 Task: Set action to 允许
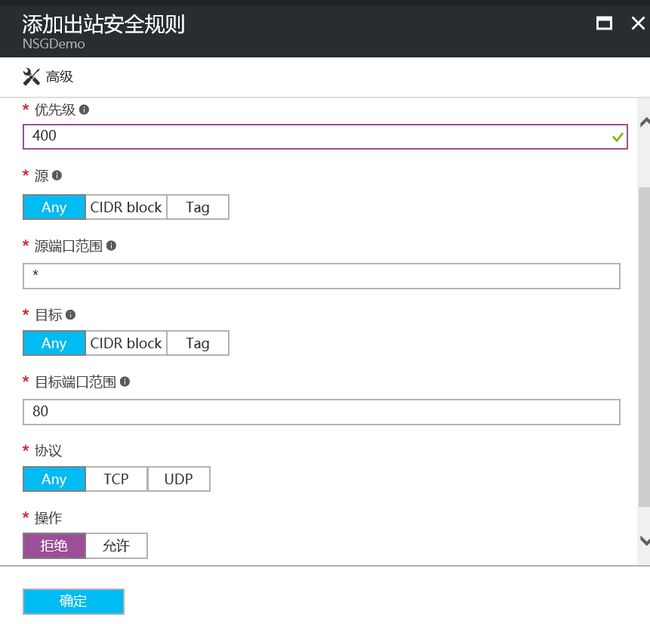click(x=116, y=546)
